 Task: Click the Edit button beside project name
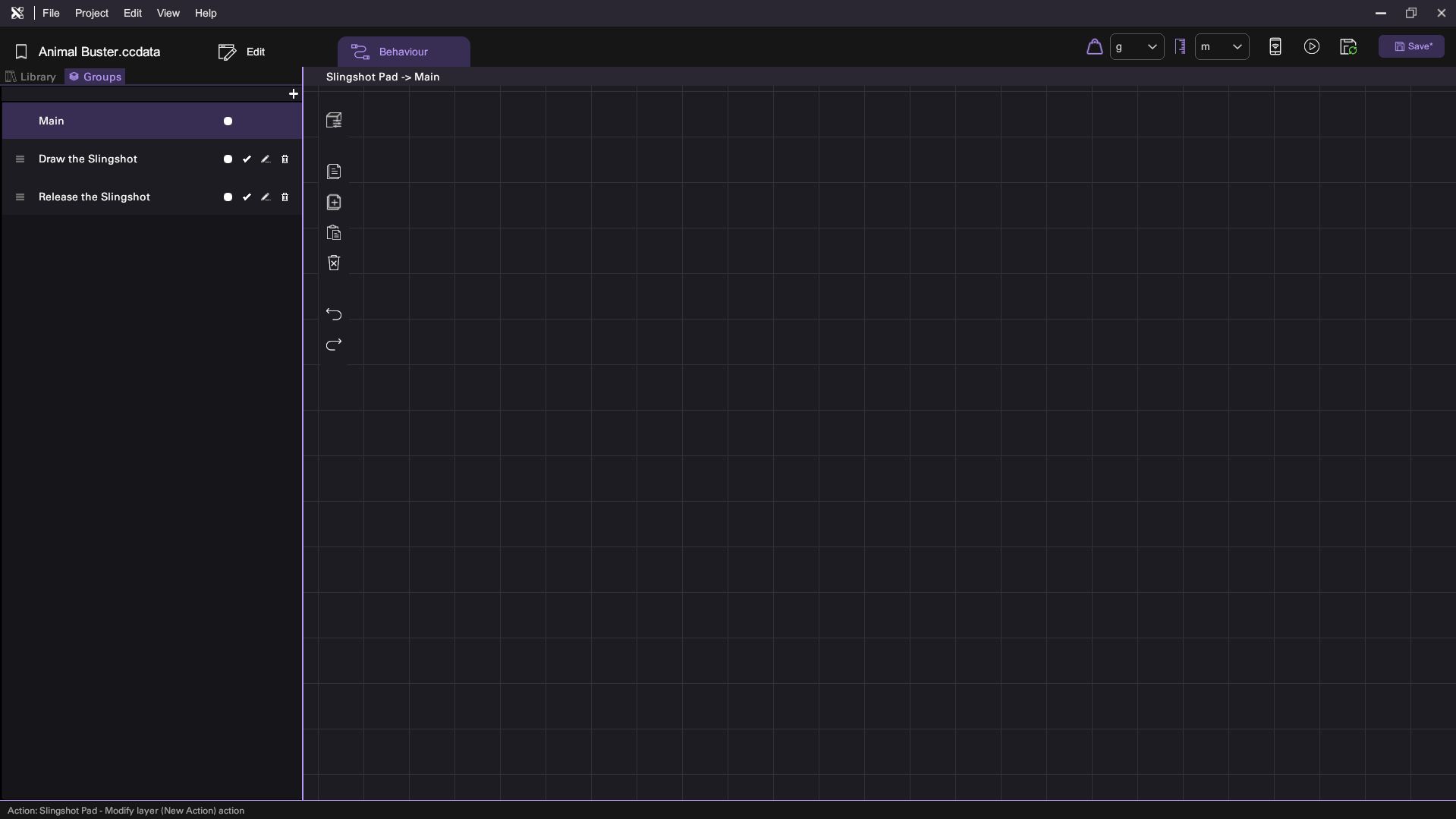(x=242, y=52)
